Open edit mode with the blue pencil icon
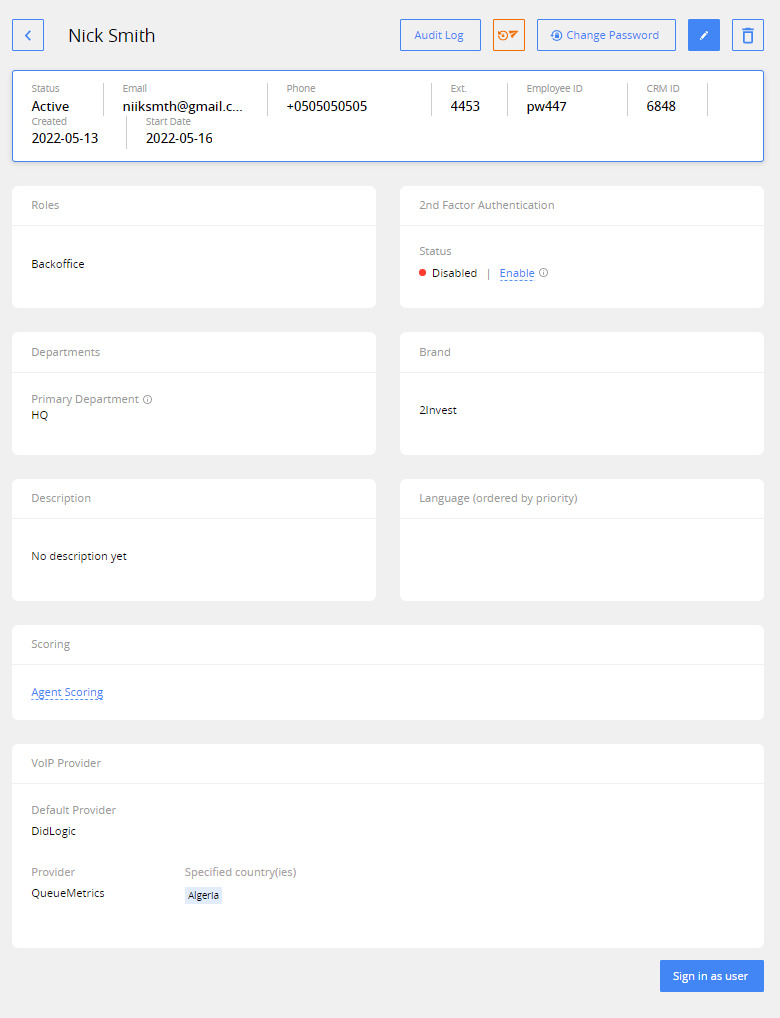This screenshot has width=780, height=1018. 704,35
